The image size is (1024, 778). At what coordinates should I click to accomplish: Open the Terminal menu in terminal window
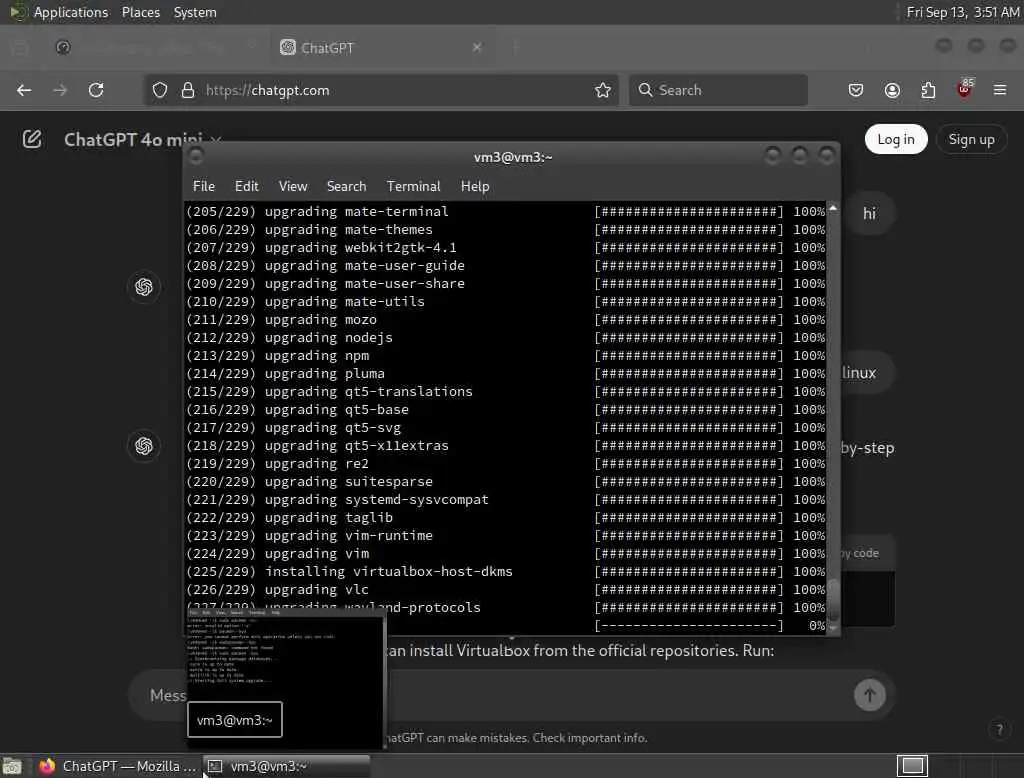point(413,186)
